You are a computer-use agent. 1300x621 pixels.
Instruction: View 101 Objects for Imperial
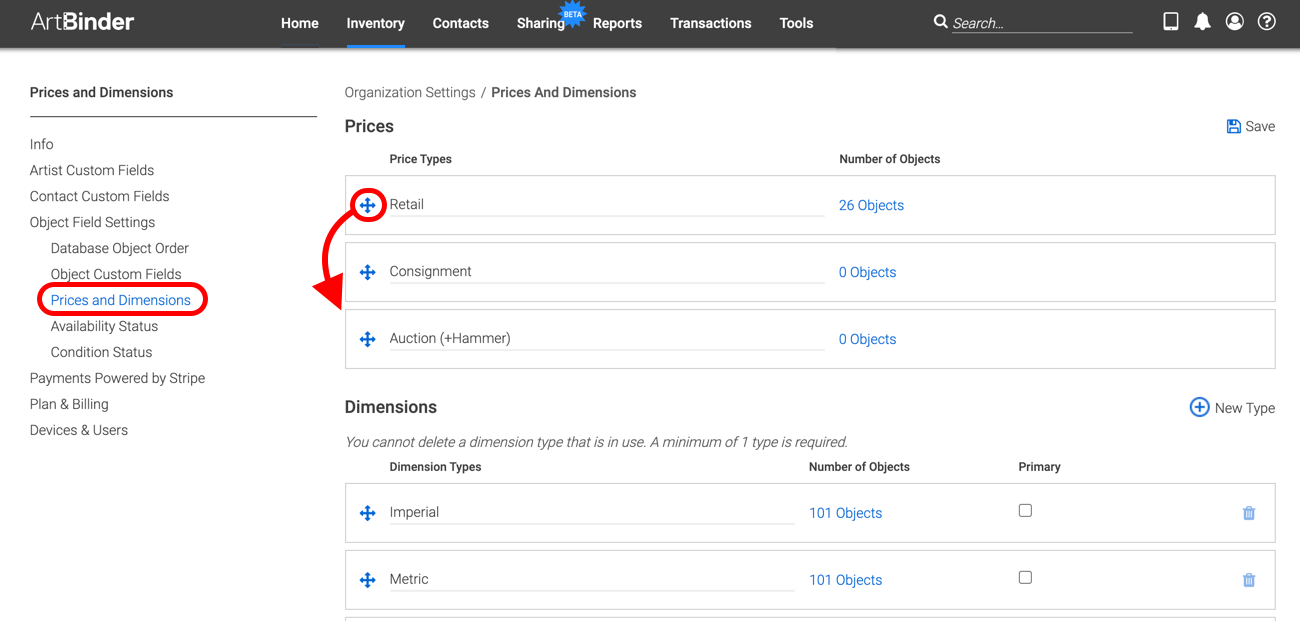[x=845, y=513]
